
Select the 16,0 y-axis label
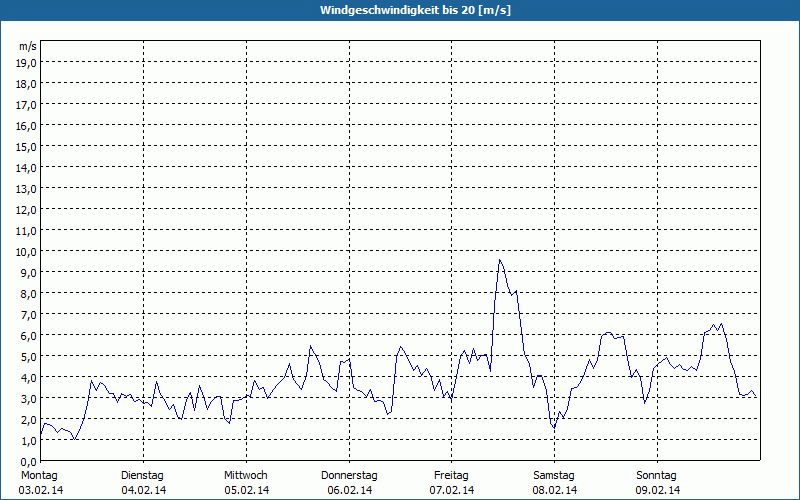point(27,126)
